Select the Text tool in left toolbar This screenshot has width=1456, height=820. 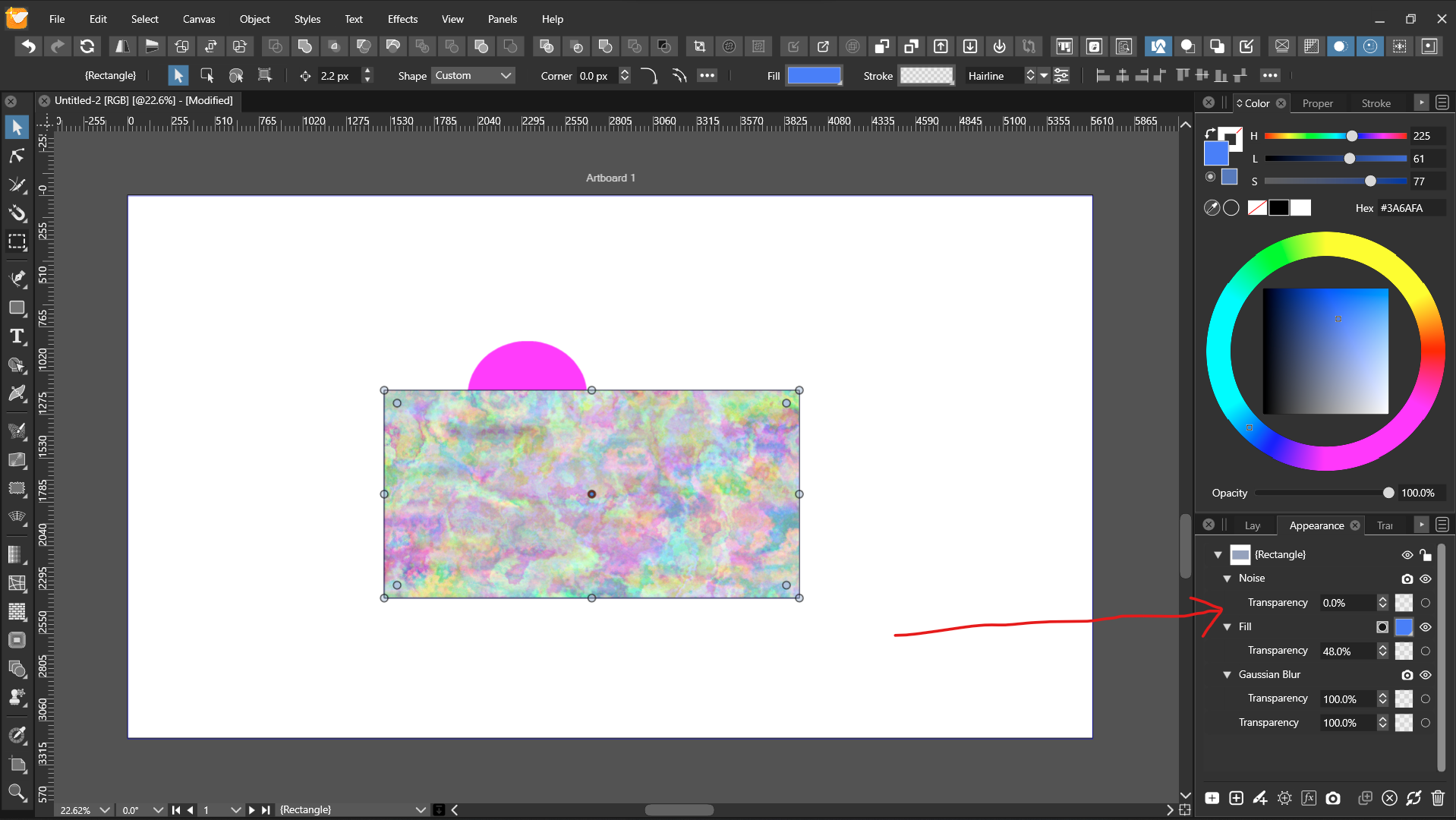(17, 336)
